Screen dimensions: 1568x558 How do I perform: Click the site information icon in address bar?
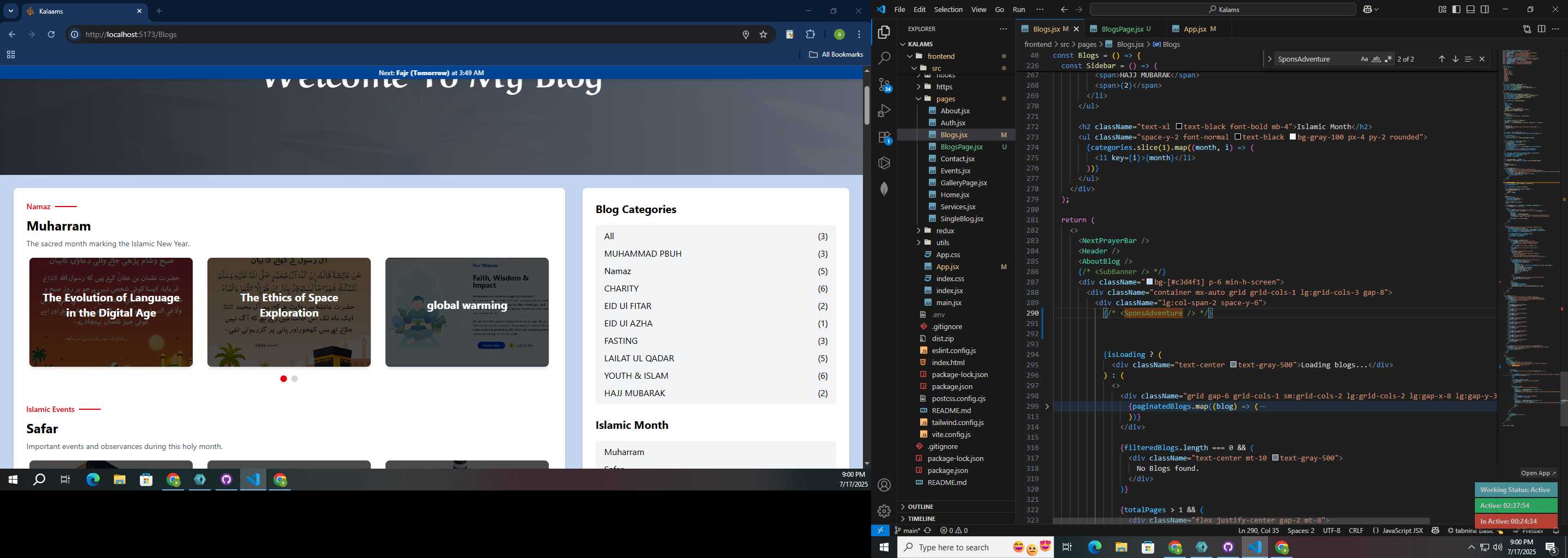74,35
